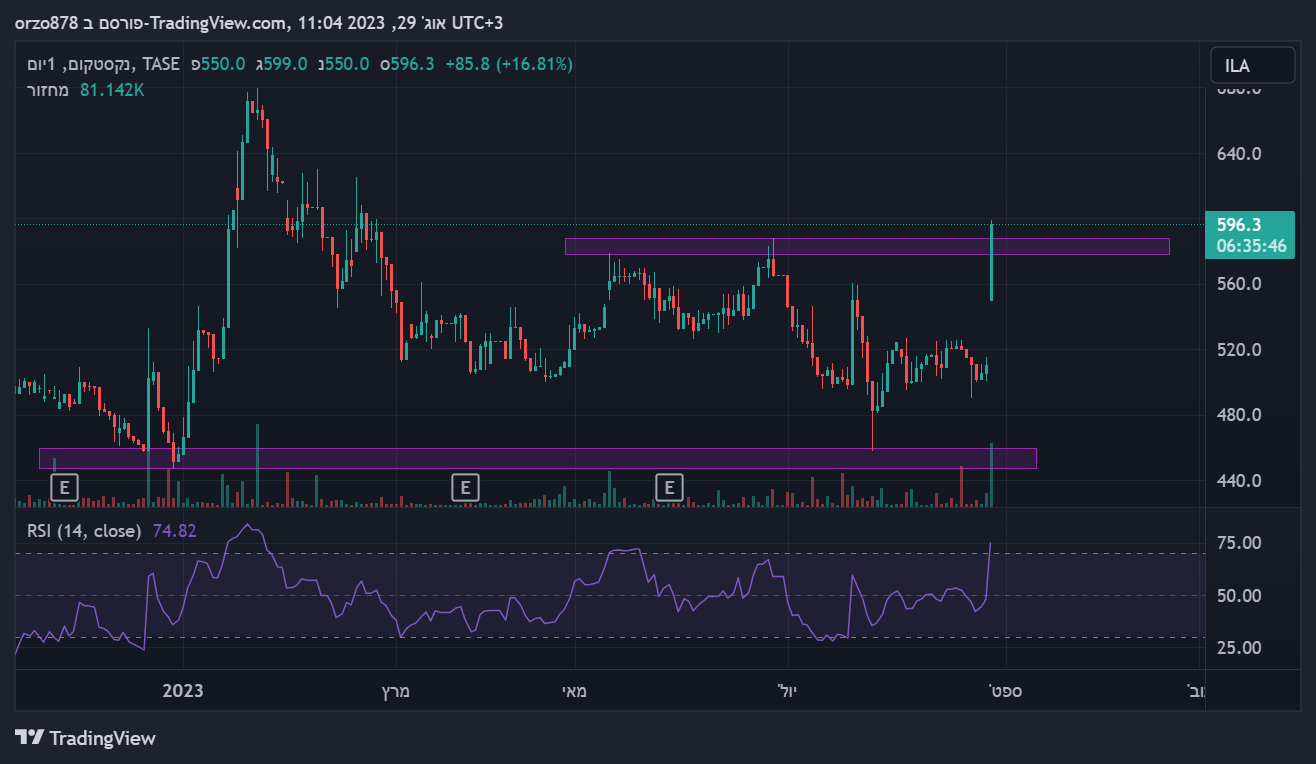Click the מאי time axis label
The height and width of the screenshot is (764, 1316).
pos(574,691)
